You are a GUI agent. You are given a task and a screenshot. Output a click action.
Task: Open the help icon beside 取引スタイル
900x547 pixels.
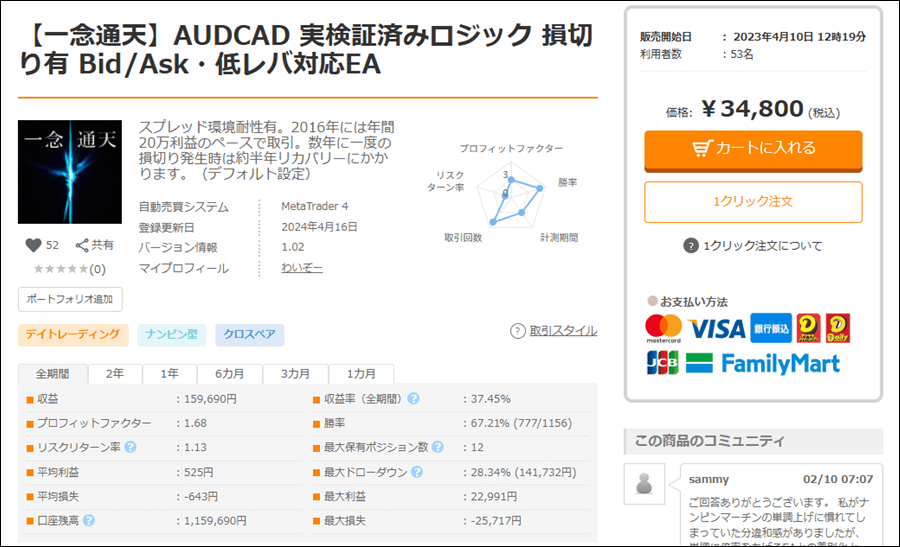click(517, 331)
